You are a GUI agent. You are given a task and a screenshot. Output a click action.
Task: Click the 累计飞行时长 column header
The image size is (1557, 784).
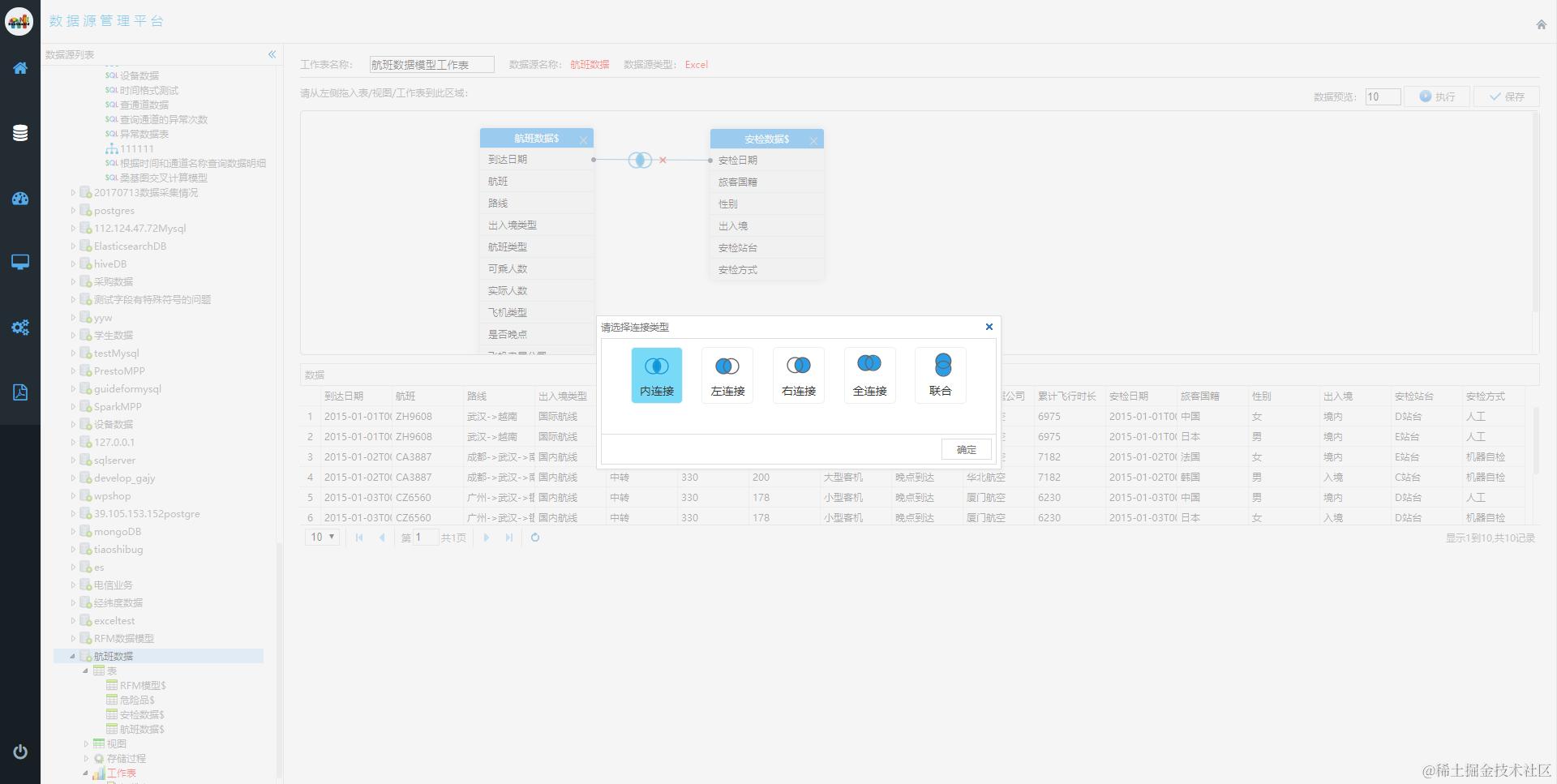(x=1067, y=396)
